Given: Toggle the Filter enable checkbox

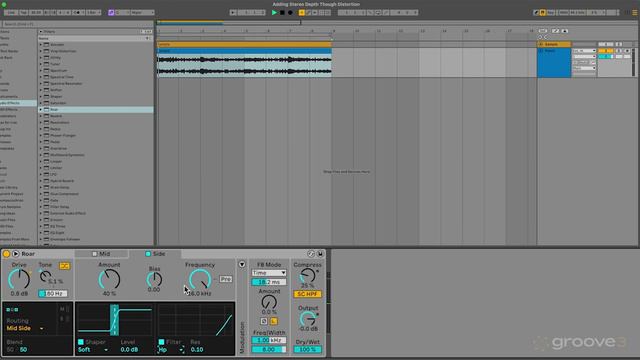Looking at the screenshot, I should click(x=161, y=342).
